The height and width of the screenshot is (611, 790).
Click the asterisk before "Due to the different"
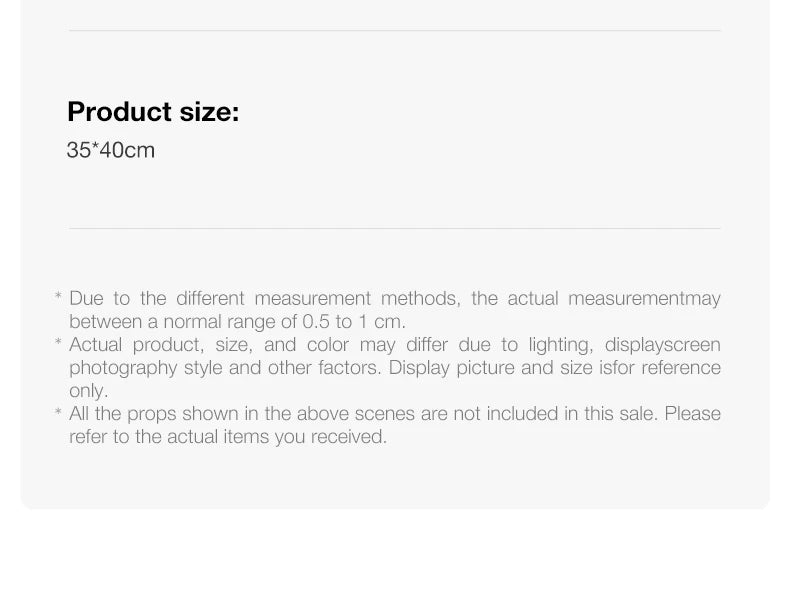(58, 298)
